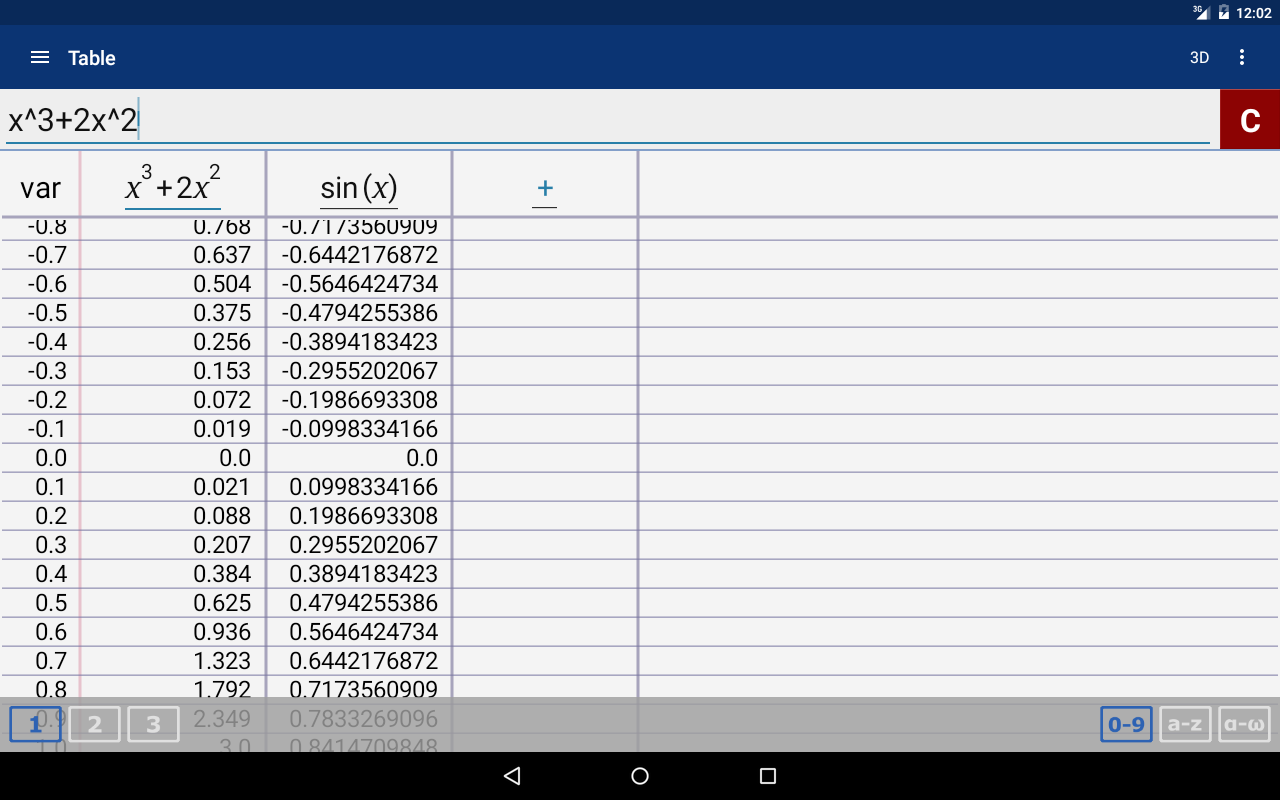This screenshot has width=1280, height=800.
Task: Switch to keyboard page 2
Action: pos(95,724)
